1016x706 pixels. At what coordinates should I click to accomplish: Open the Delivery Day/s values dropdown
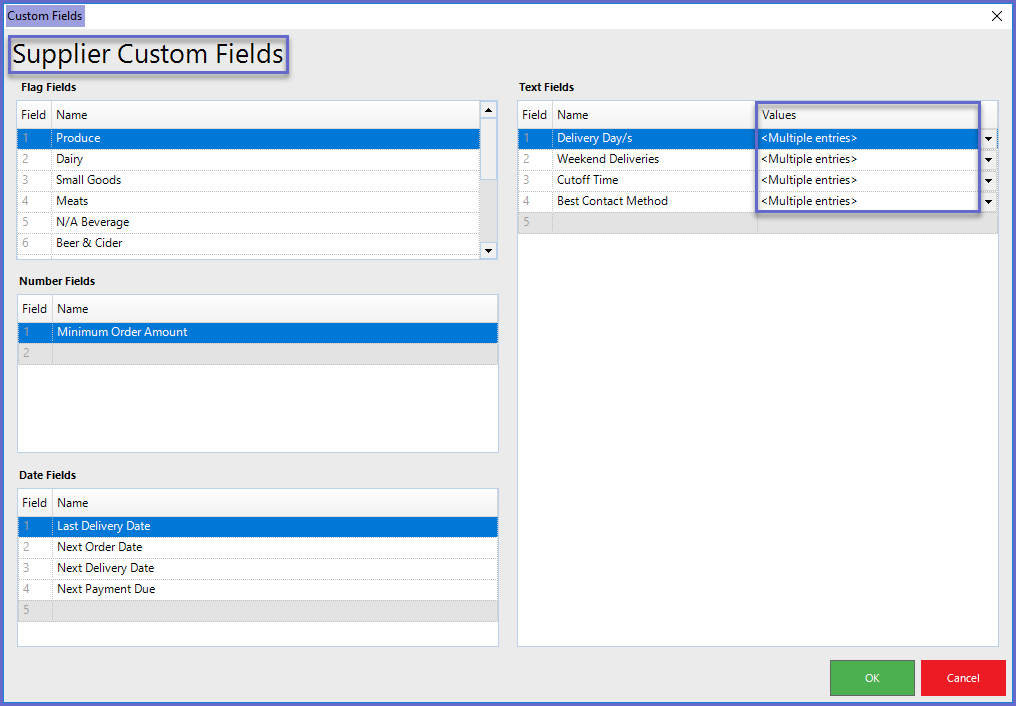(x=988, y=139)
